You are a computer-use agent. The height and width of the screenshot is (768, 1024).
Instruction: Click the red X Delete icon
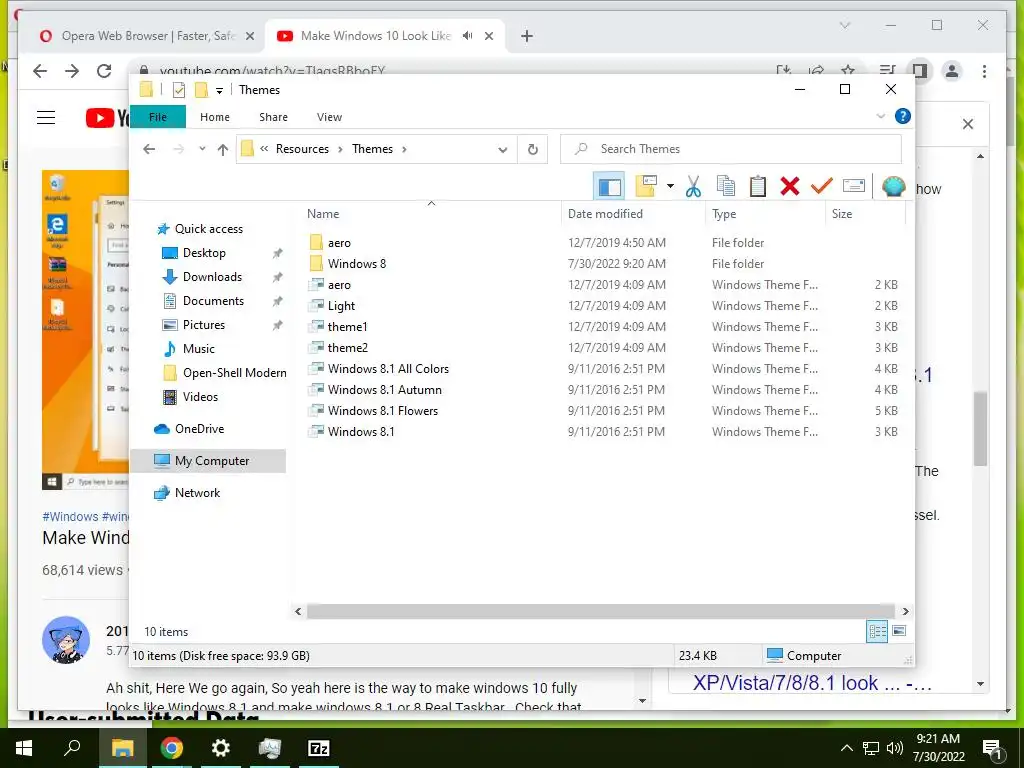point(790,187)
